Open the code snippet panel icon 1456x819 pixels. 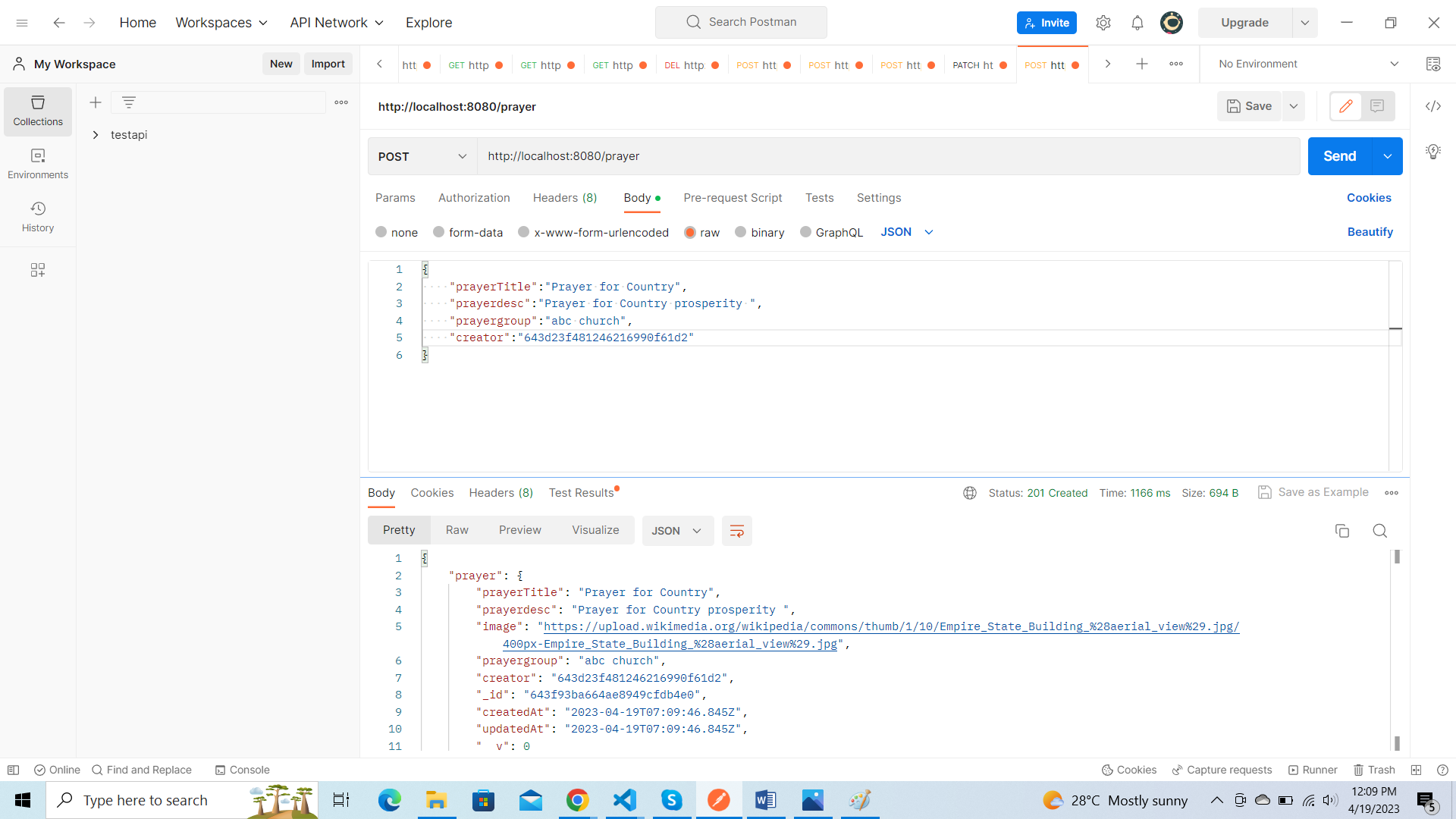click(x=1432, y=106)
